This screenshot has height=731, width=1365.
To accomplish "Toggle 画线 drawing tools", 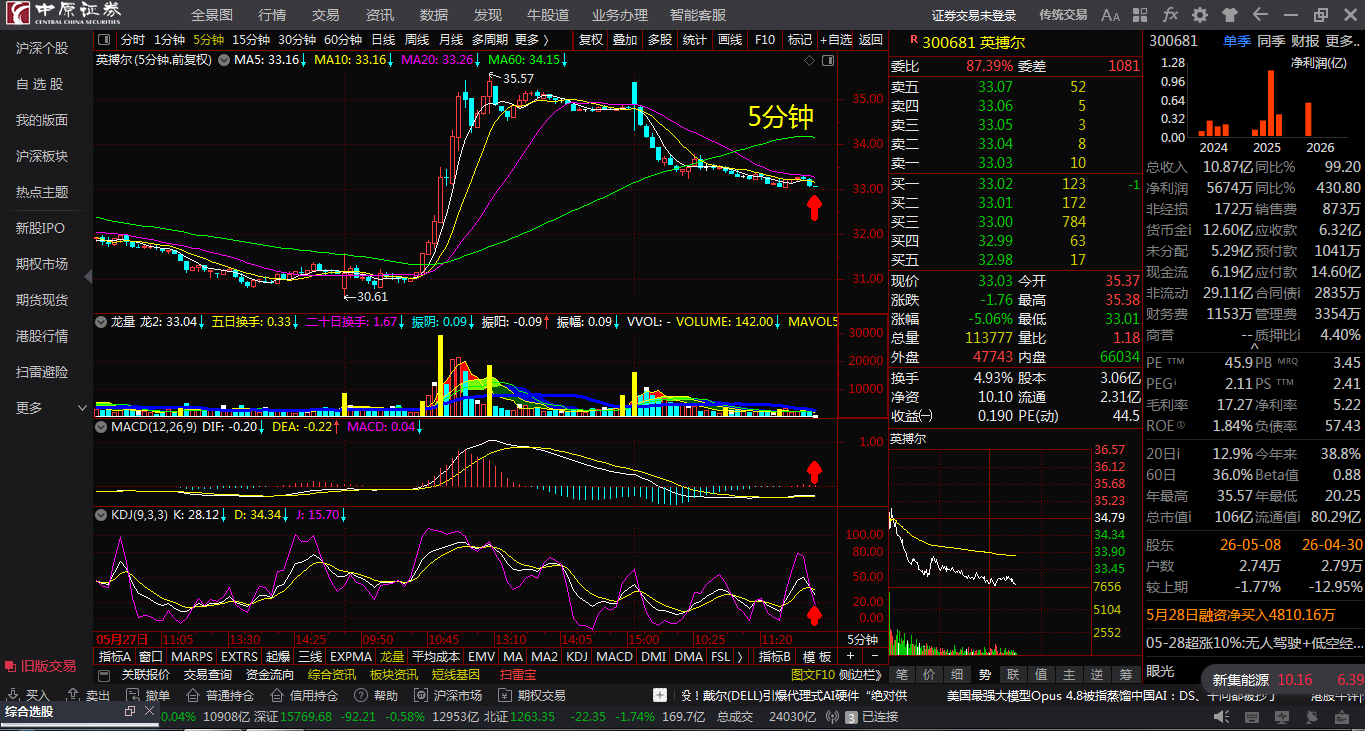I will 729,39.
